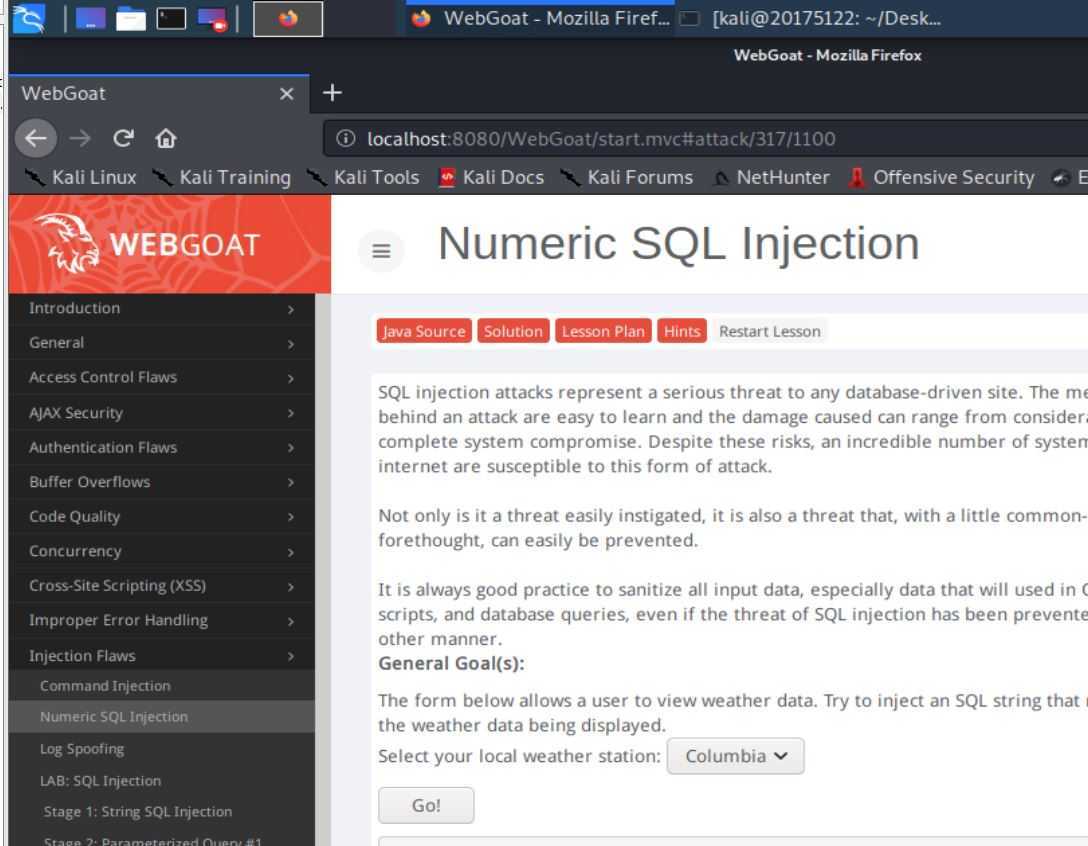Expand the Concurrency category
Screen dimensions: 1088x846
click(x=162, y=552)
